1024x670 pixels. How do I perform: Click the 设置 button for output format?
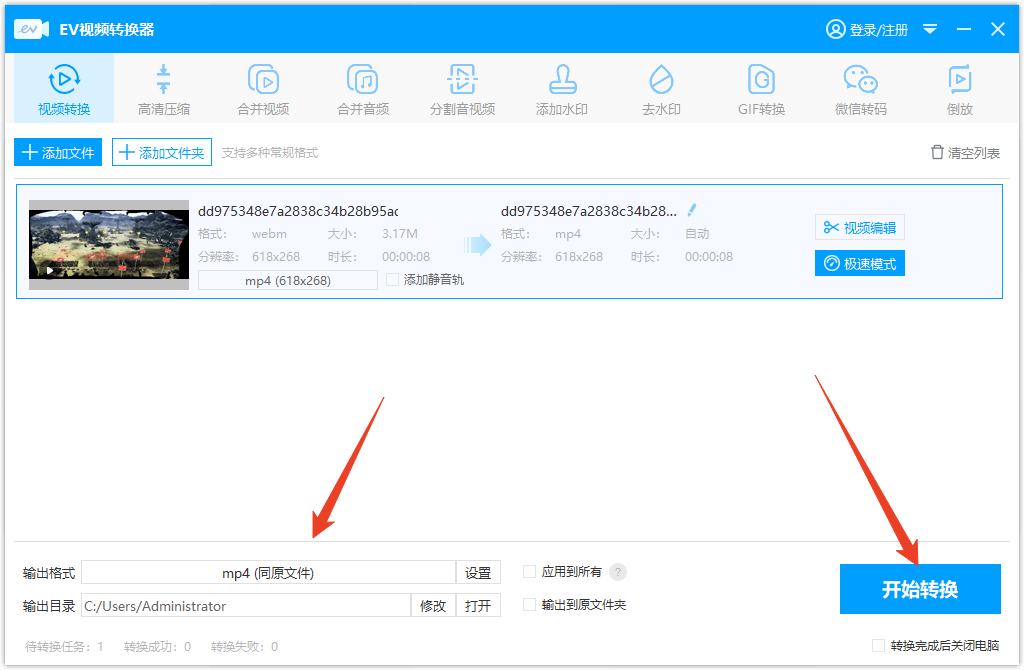point(478,573)
